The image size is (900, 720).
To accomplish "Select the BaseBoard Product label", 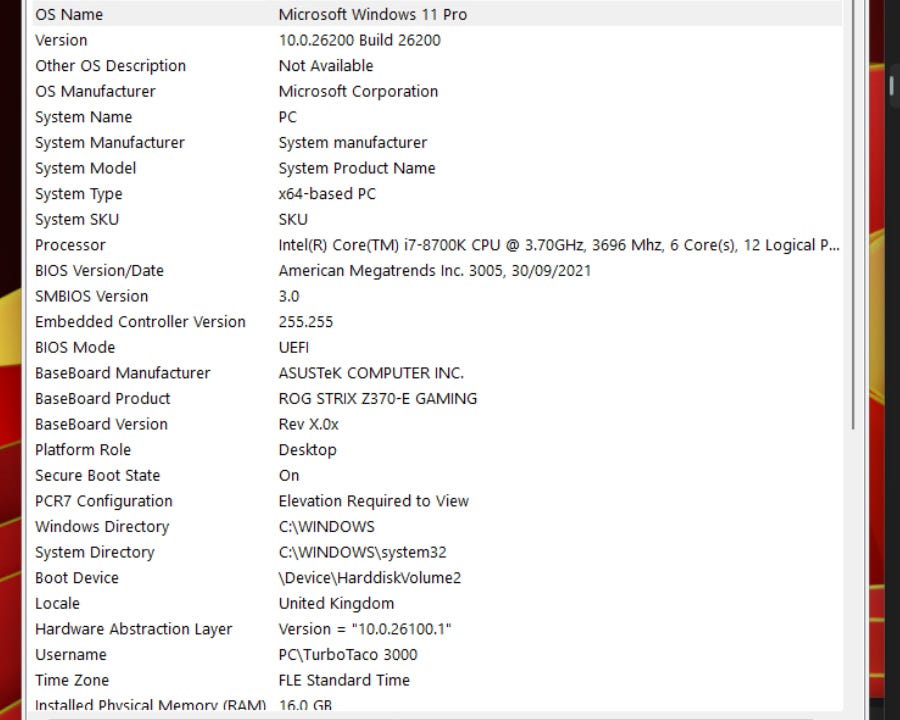I will [x=102, y=398].
